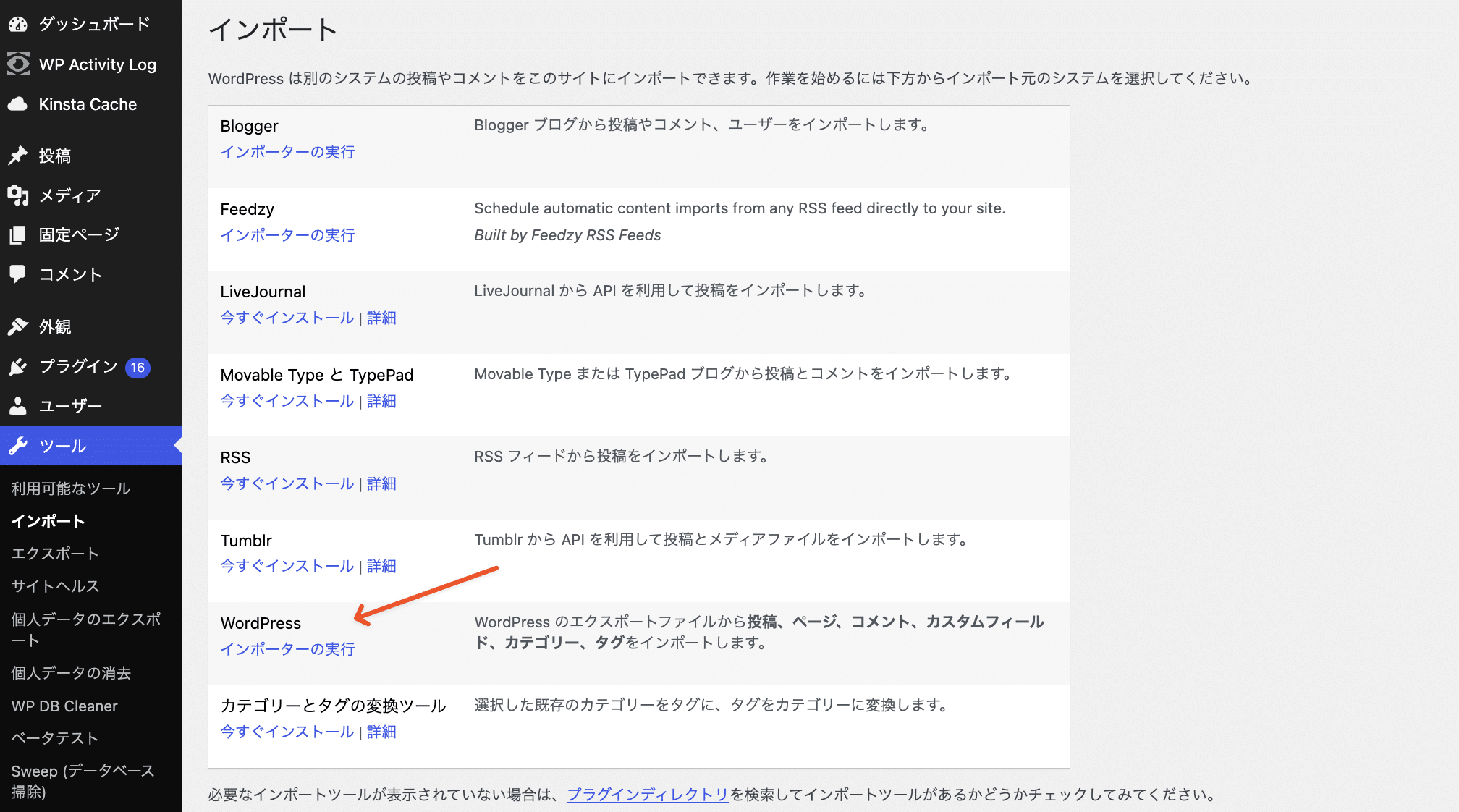
Task: Run the Blogger importer
Action: click(287, 151)
